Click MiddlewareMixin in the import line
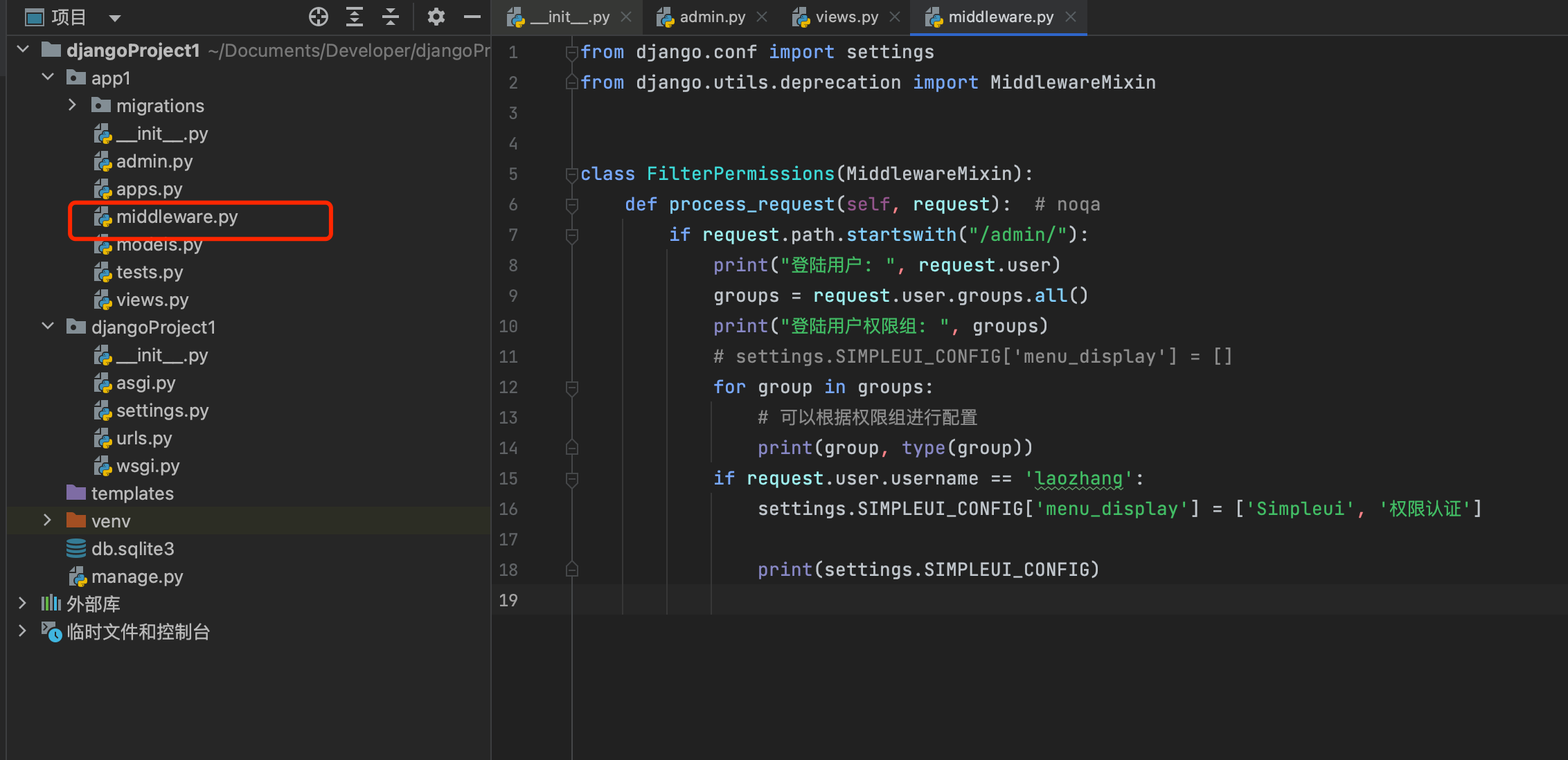 point(1073,82)
